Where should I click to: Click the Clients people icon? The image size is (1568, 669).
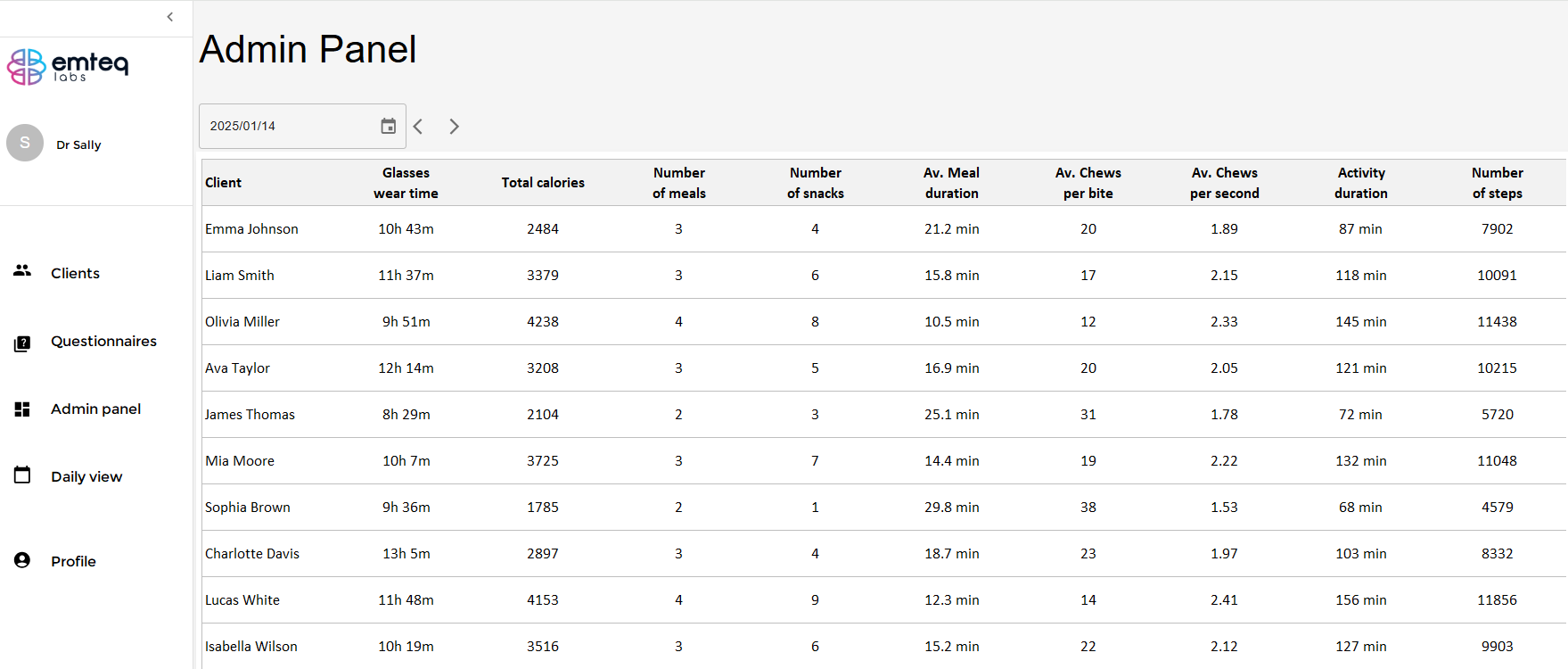(22, 270)
